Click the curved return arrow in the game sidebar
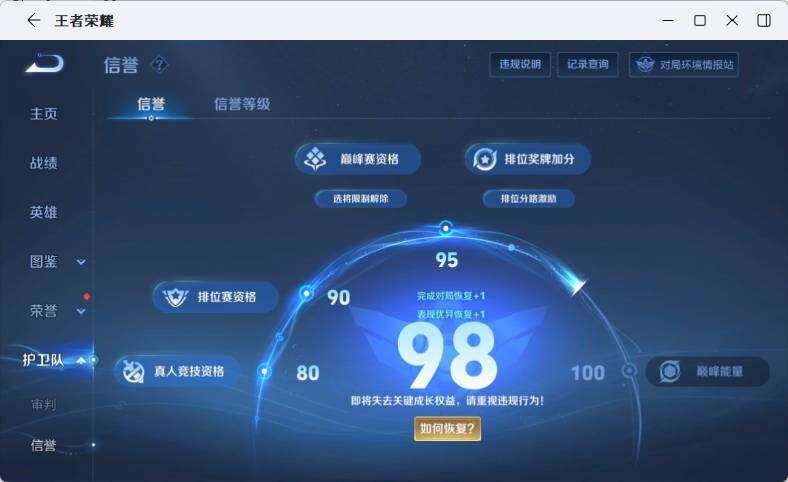This screenshot has width=788, height=482. (x=45, y=63)
